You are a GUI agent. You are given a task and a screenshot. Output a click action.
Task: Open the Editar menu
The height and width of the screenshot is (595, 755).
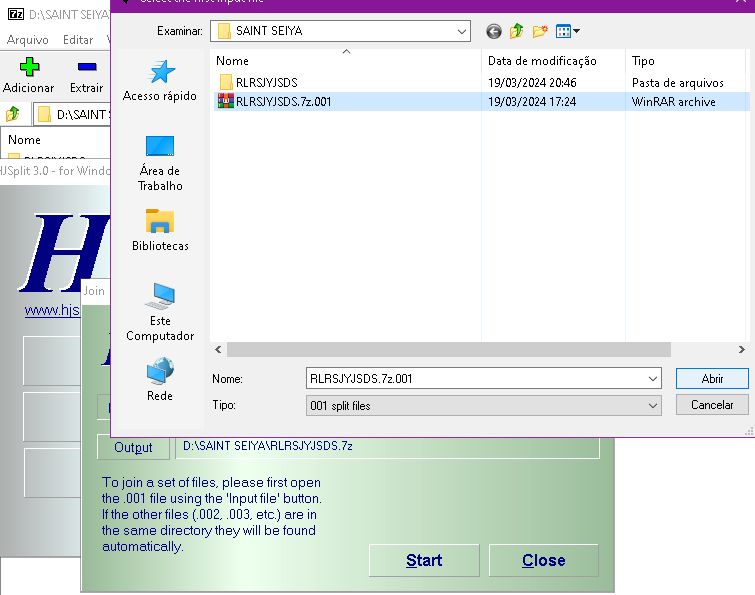click(x=78, y=40)
